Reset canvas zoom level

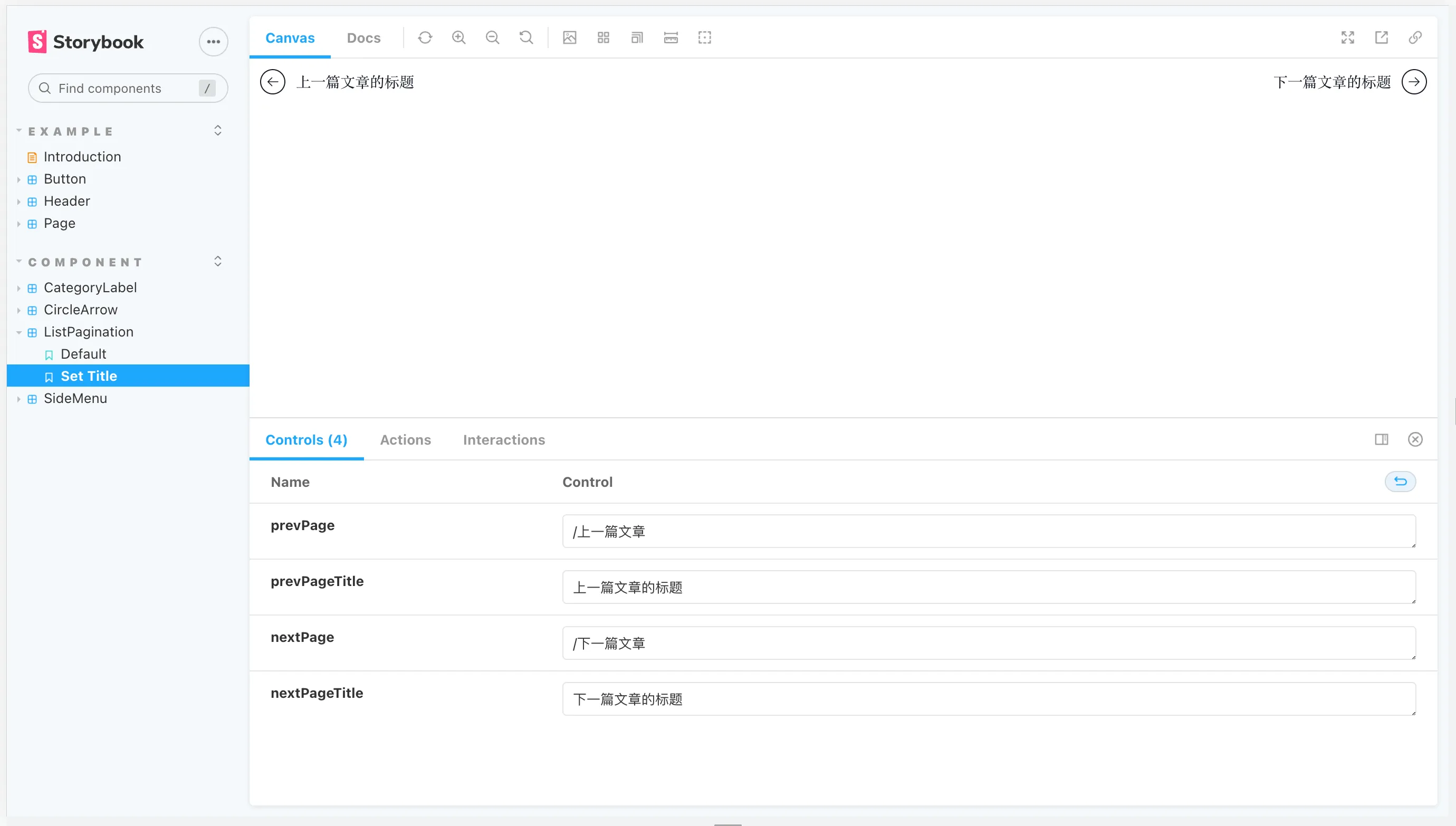(x=526, y=37)
